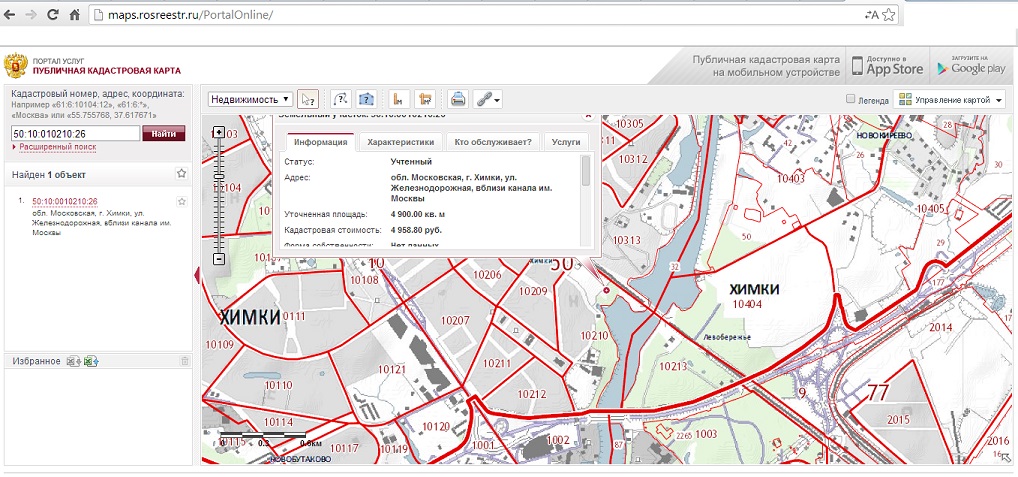This screenshot has height=477, width=1018.
Task: Click the translate page icon in address bar
Action: pos(871,15)
